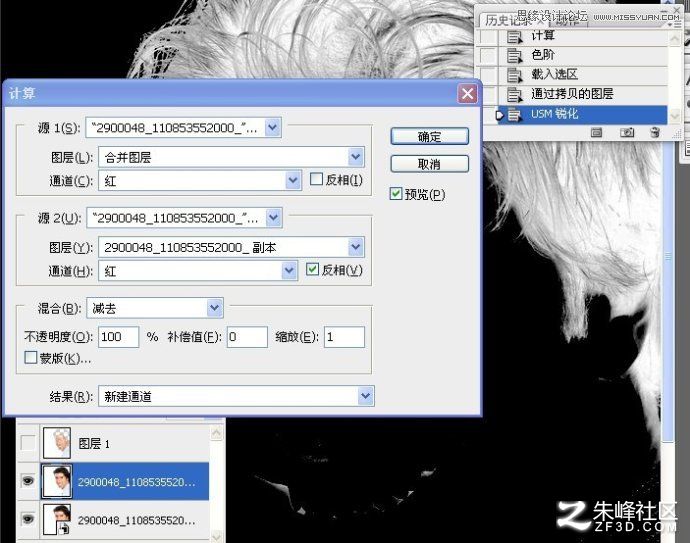The image size is (690, 543).
Task: Click the state icon beside 色阶 in History
Action: [514, 55]
